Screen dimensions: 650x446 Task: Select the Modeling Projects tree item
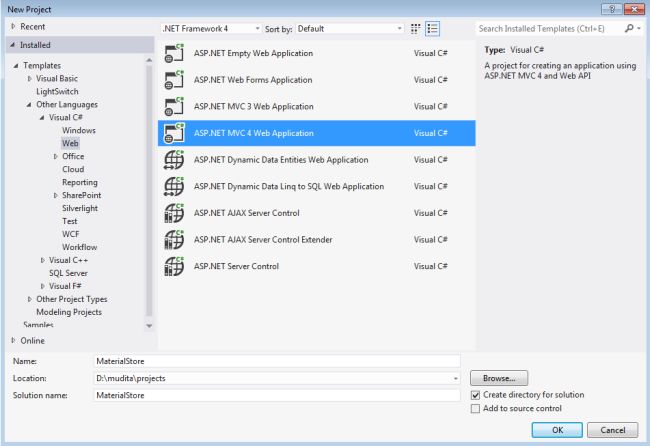coord(69,312)
